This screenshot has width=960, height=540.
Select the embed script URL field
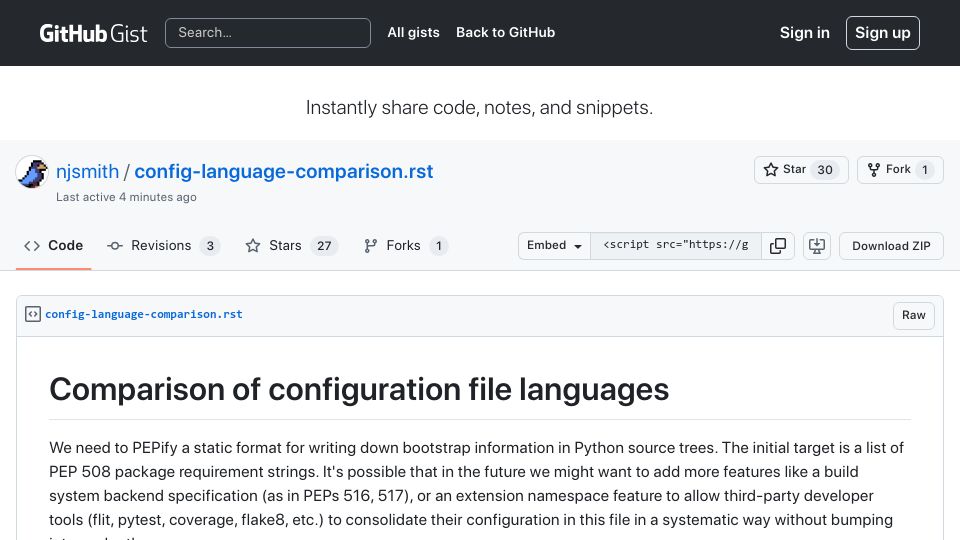(x=676, y=246)
